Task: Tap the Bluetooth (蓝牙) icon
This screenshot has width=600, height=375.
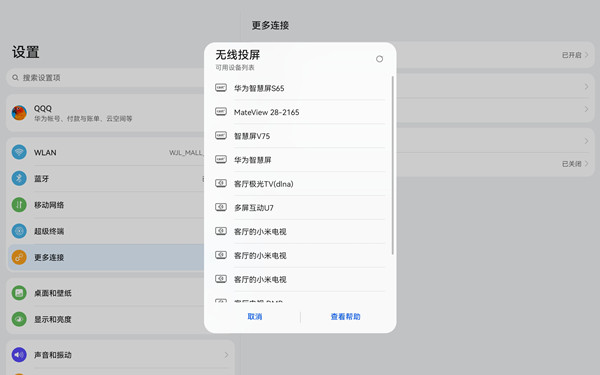Action: click(19, 178)
